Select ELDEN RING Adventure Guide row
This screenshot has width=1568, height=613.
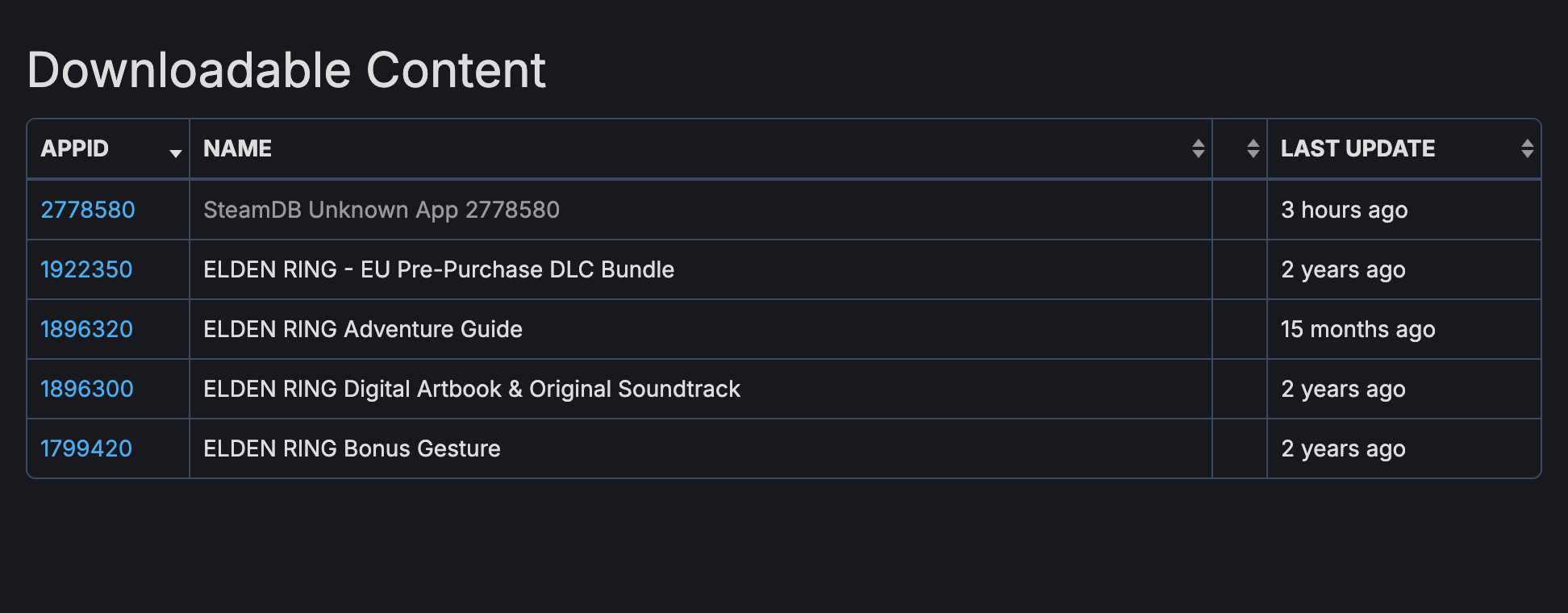tap(362, 329)
